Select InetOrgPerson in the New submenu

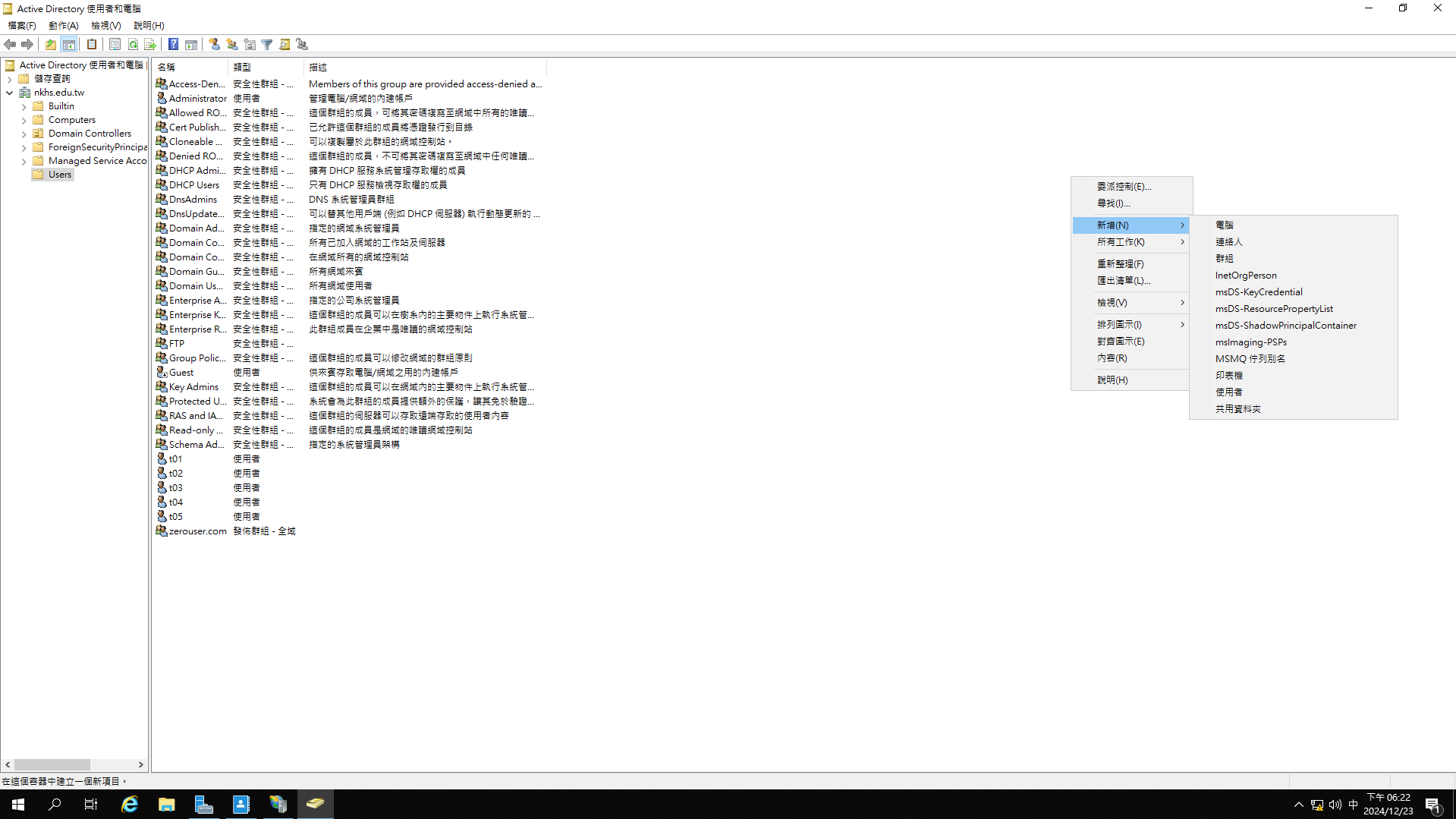(1293, 276)
